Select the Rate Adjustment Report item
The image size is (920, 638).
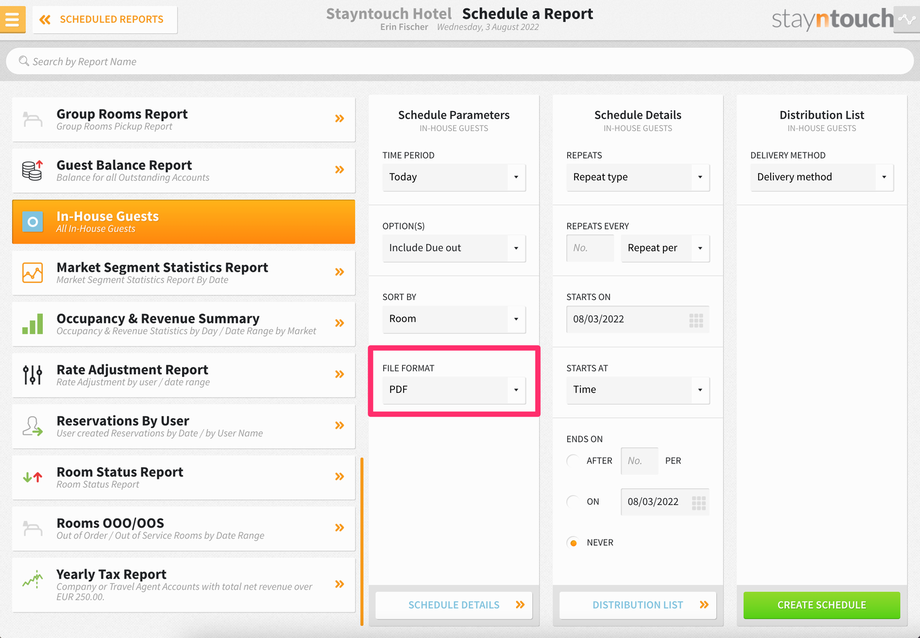tap(183, 375)
